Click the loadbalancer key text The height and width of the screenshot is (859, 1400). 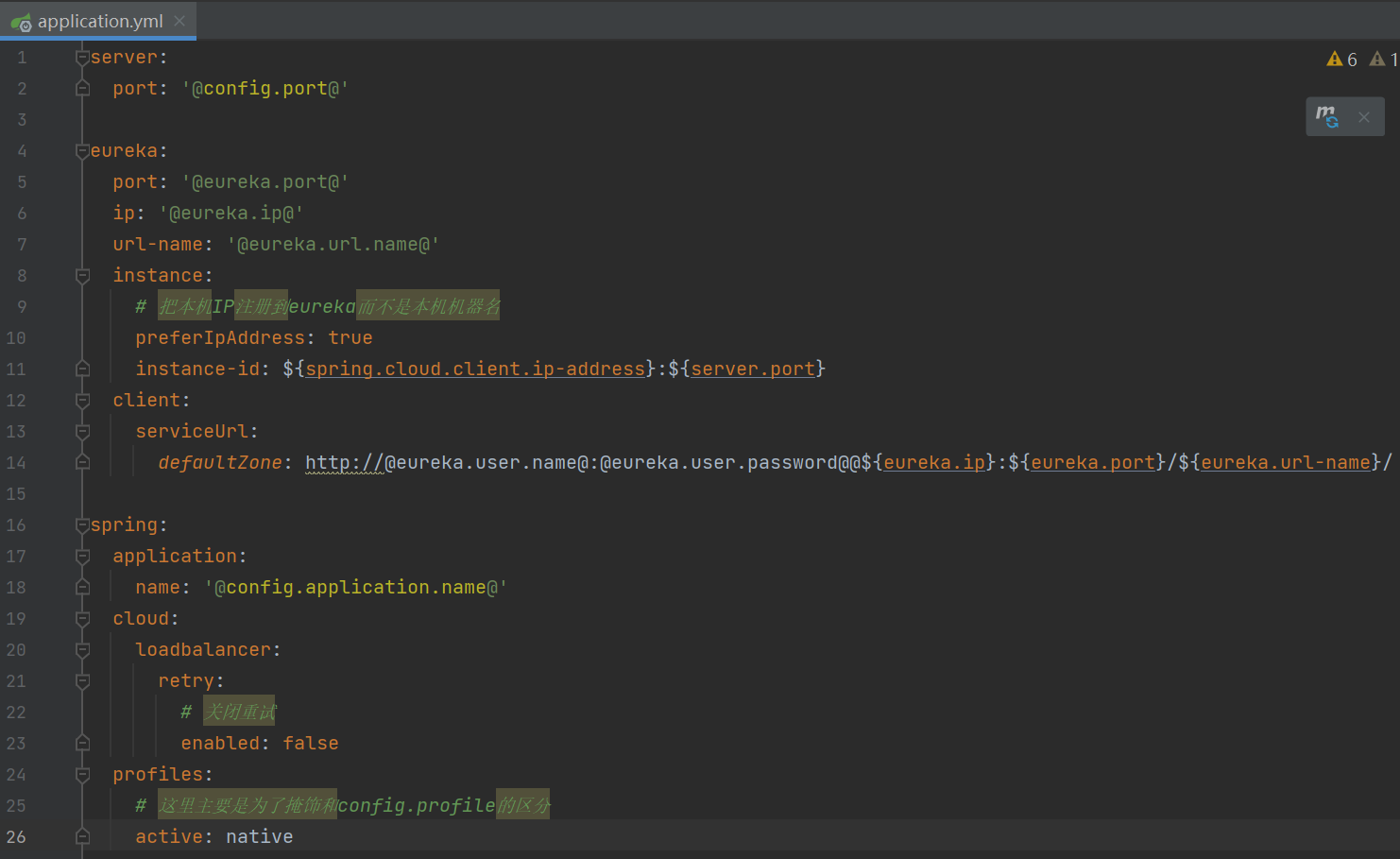click(x=203, y=649)
